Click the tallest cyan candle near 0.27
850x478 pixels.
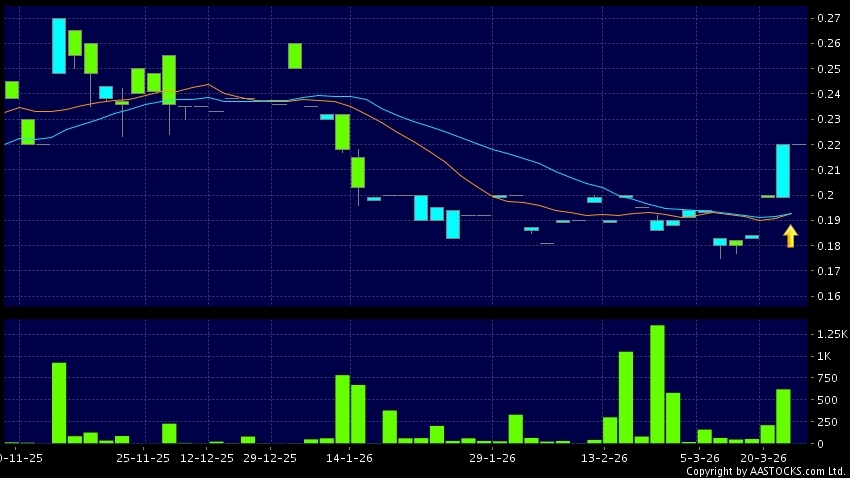pyautogui.click(x=59, y=46)
